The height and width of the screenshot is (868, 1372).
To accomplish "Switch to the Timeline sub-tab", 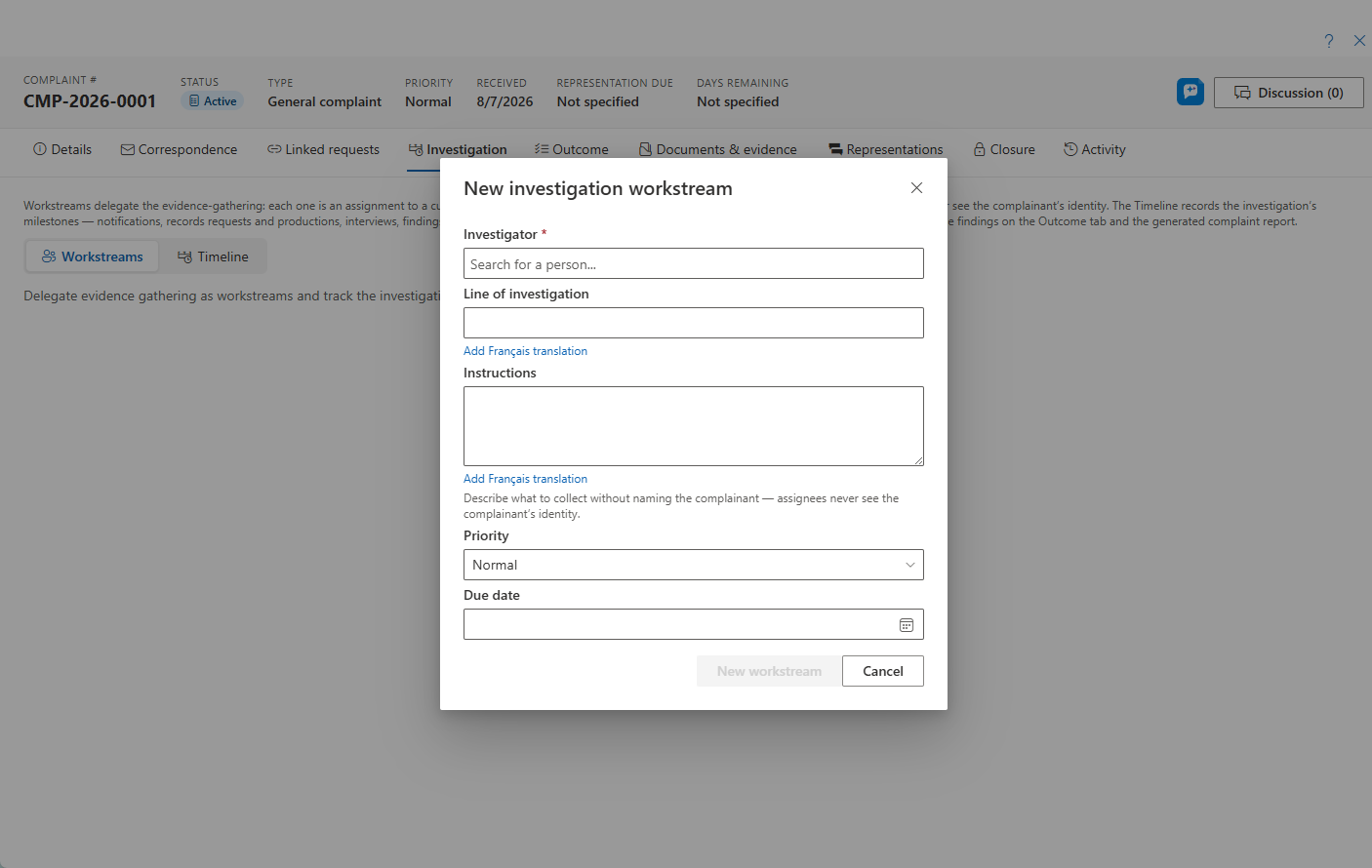I will point(213,256).
